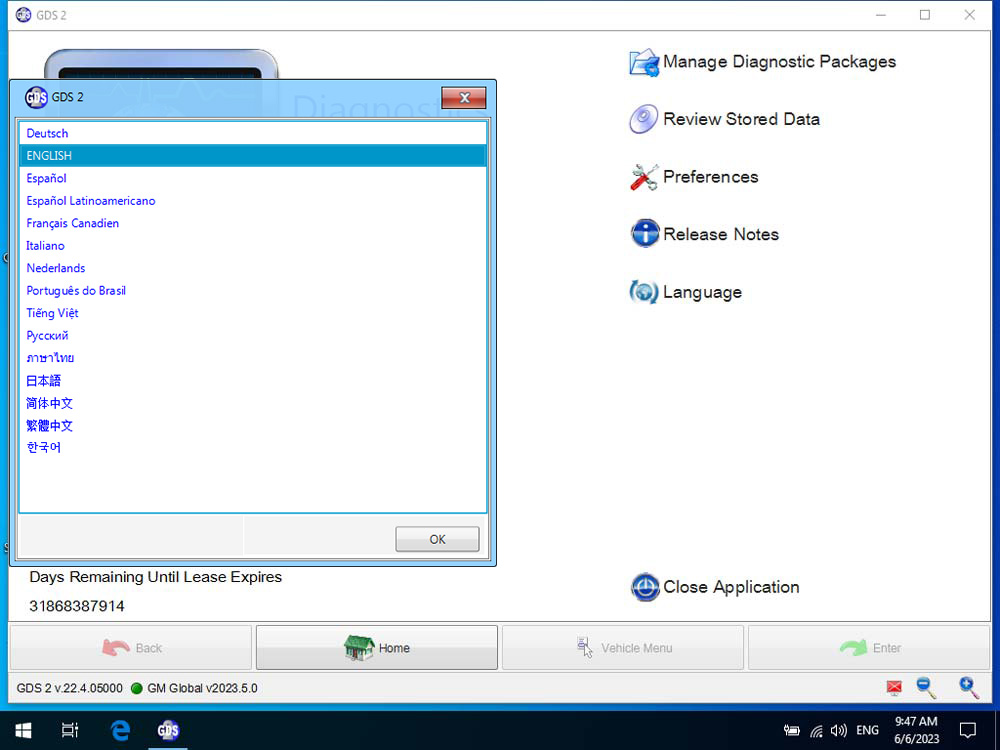Click the GDS taskbar app icon
The height and width of the screenshot is (750, 1000).
click(x=168, y=730)
